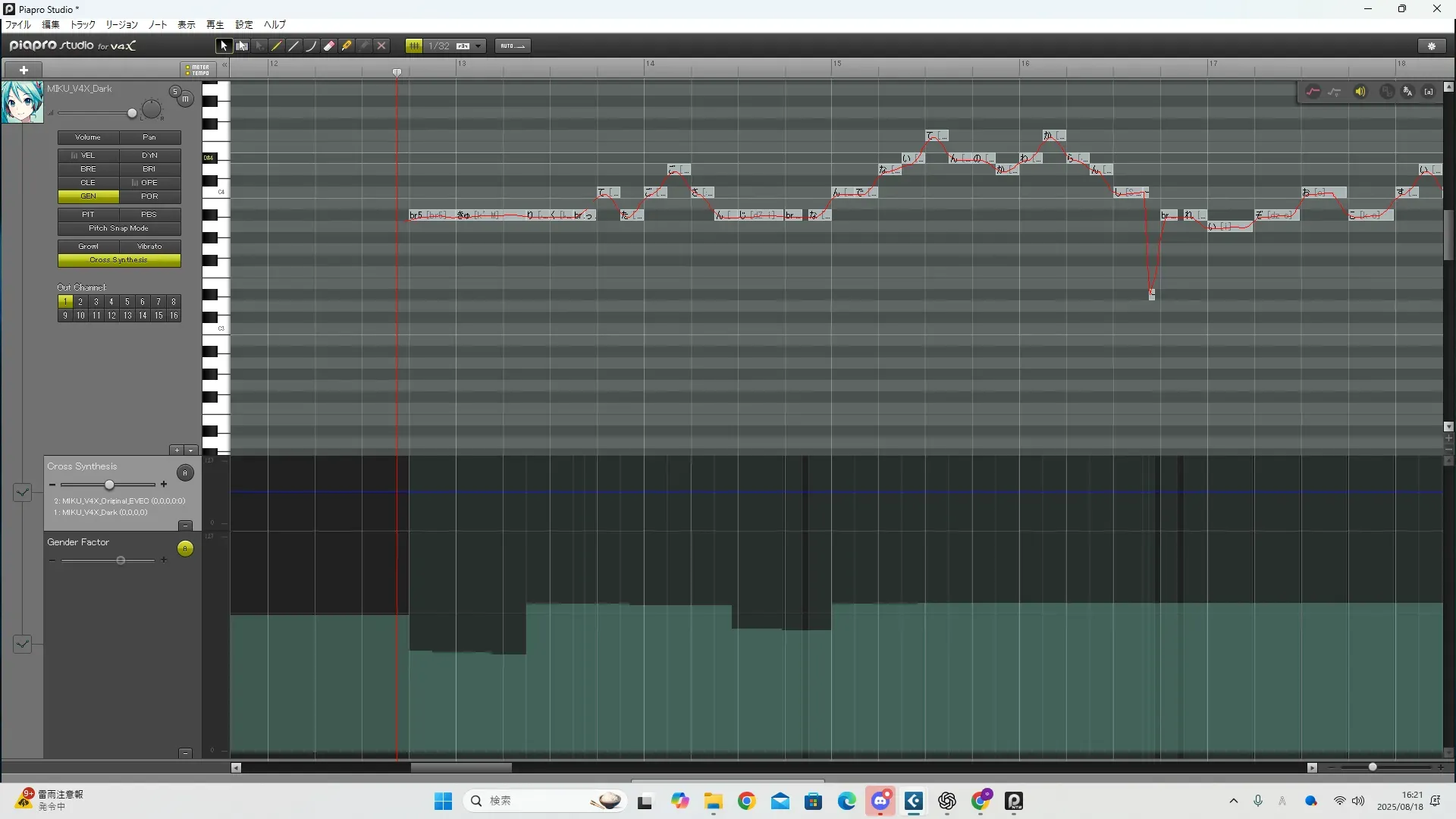
Task: Open the 1/32 quantize dropdown
Action: [478, 46]
